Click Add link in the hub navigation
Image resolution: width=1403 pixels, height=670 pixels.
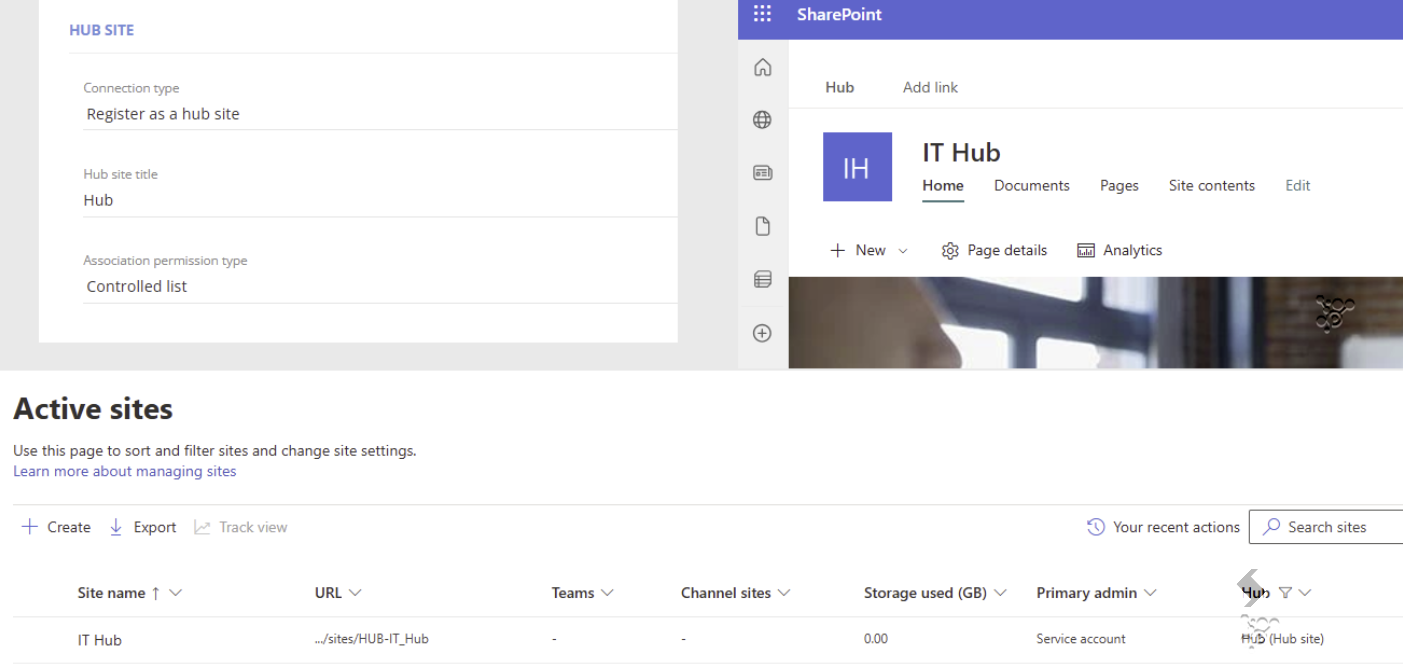point(930,87)
